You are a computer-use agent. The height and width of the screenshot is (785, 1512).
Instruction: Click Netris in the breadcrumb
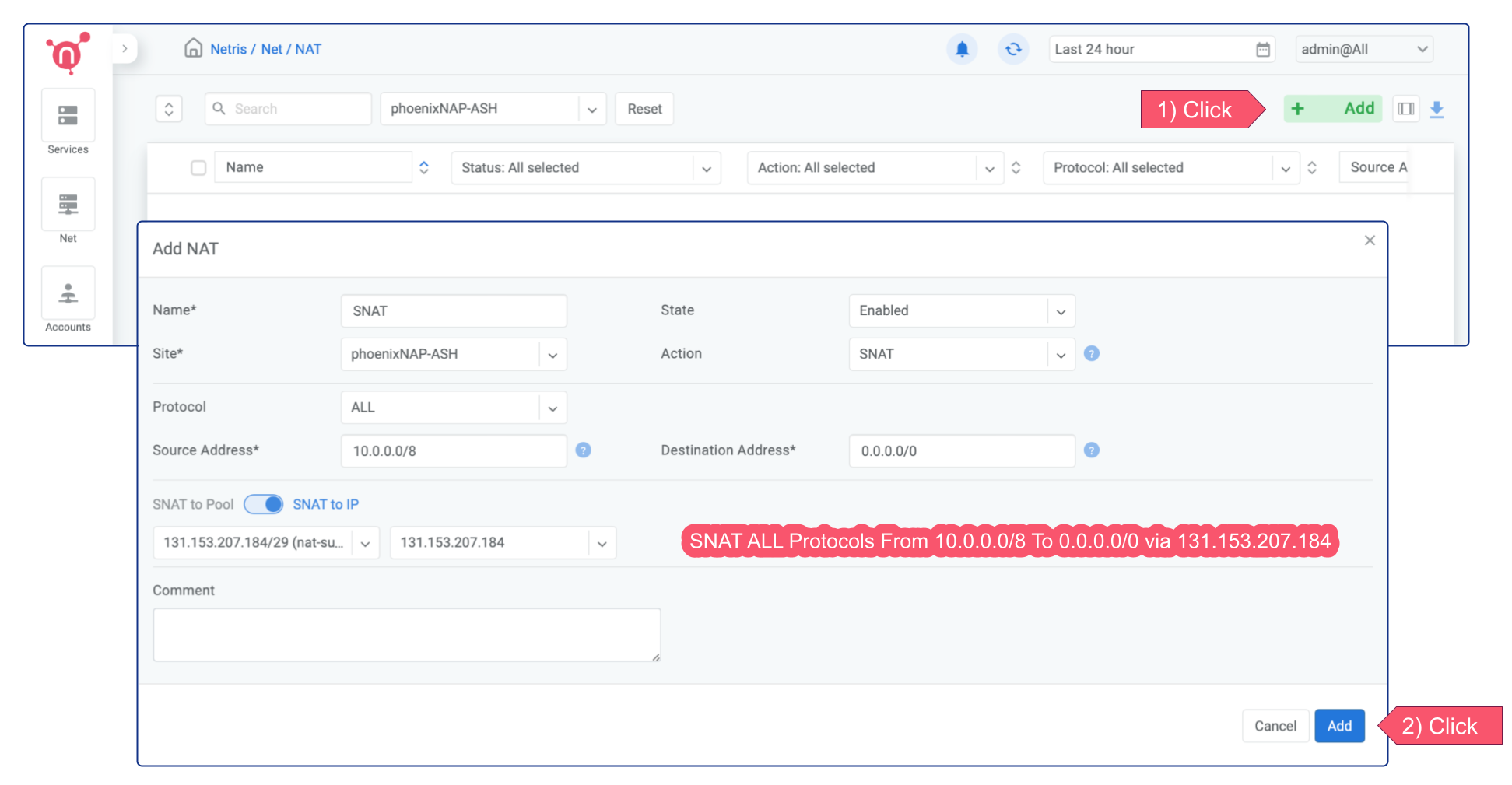pos(228,49)
